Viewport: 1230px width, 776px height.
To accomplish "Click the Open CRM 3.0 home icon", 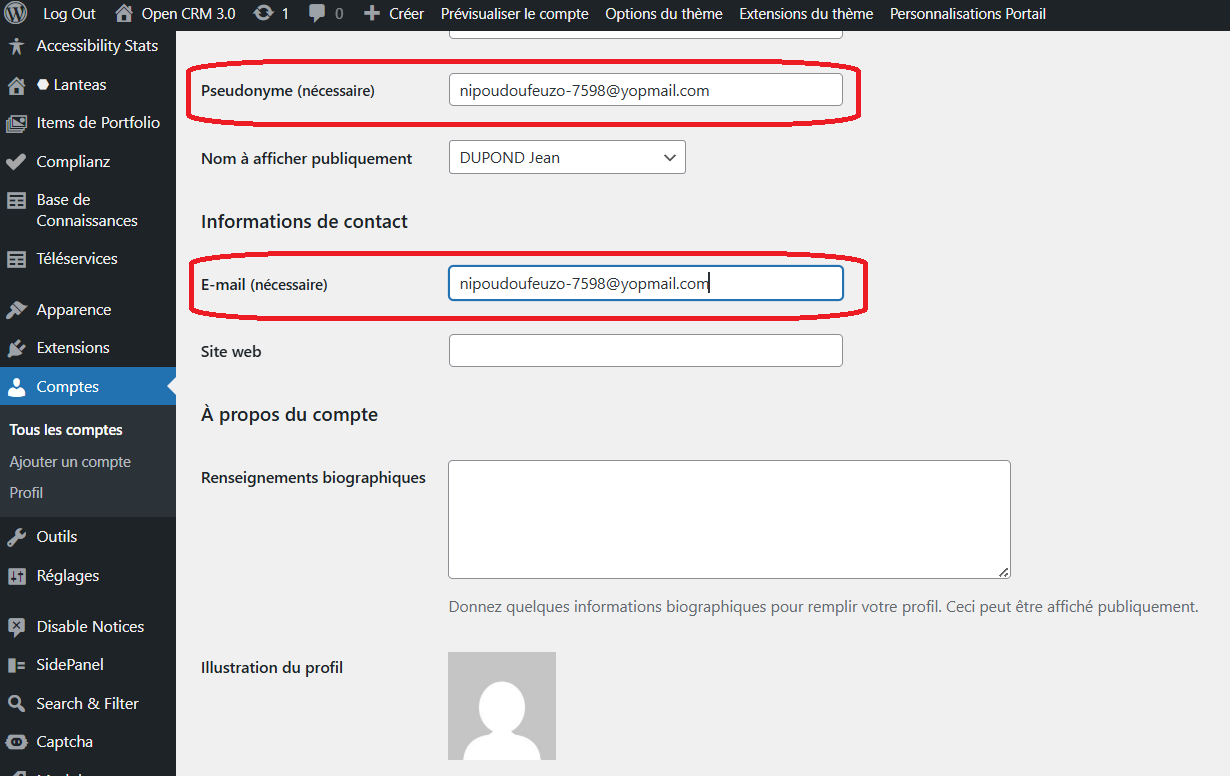I will pyautogui.click(x=124, y=14).
